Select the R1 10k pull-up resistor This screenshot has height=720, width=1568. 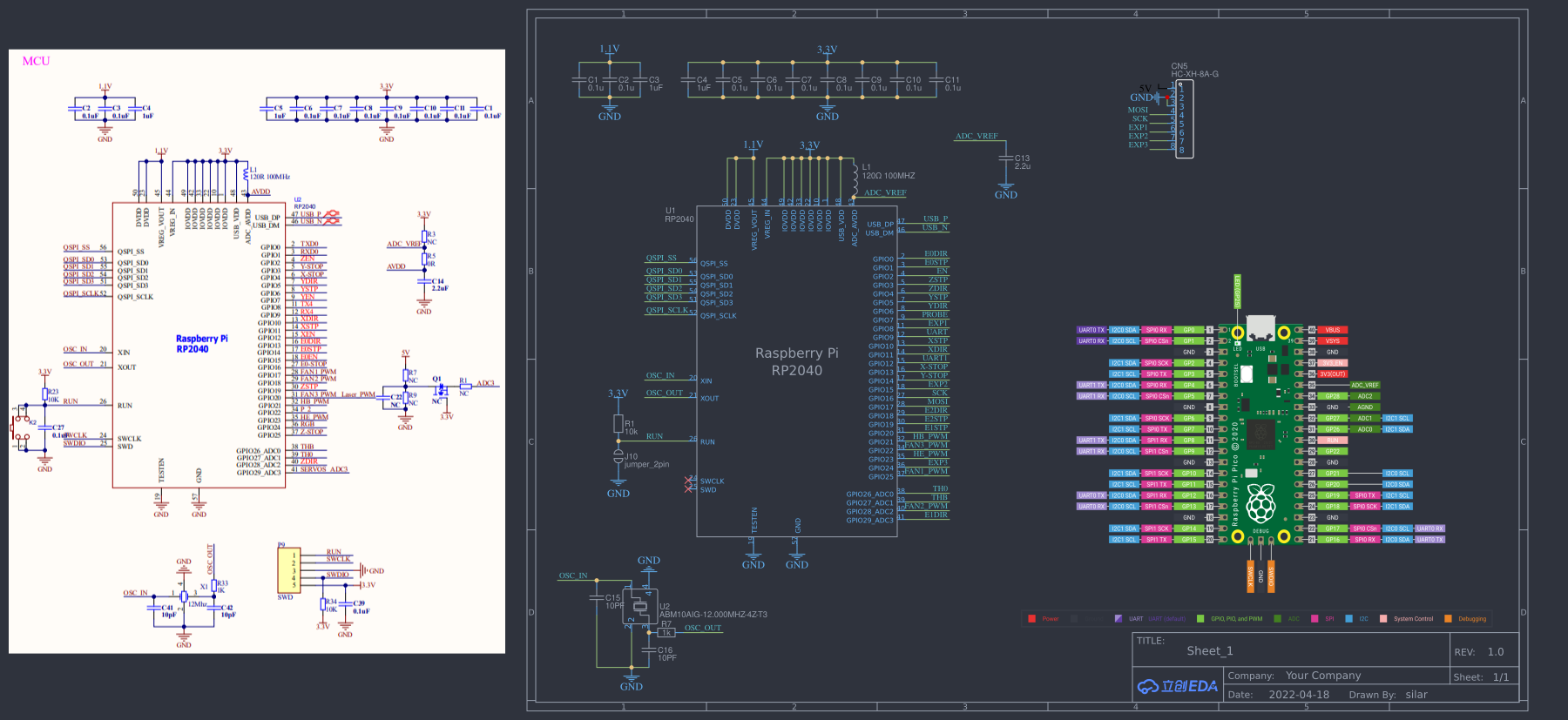click(x=618, y=425)
